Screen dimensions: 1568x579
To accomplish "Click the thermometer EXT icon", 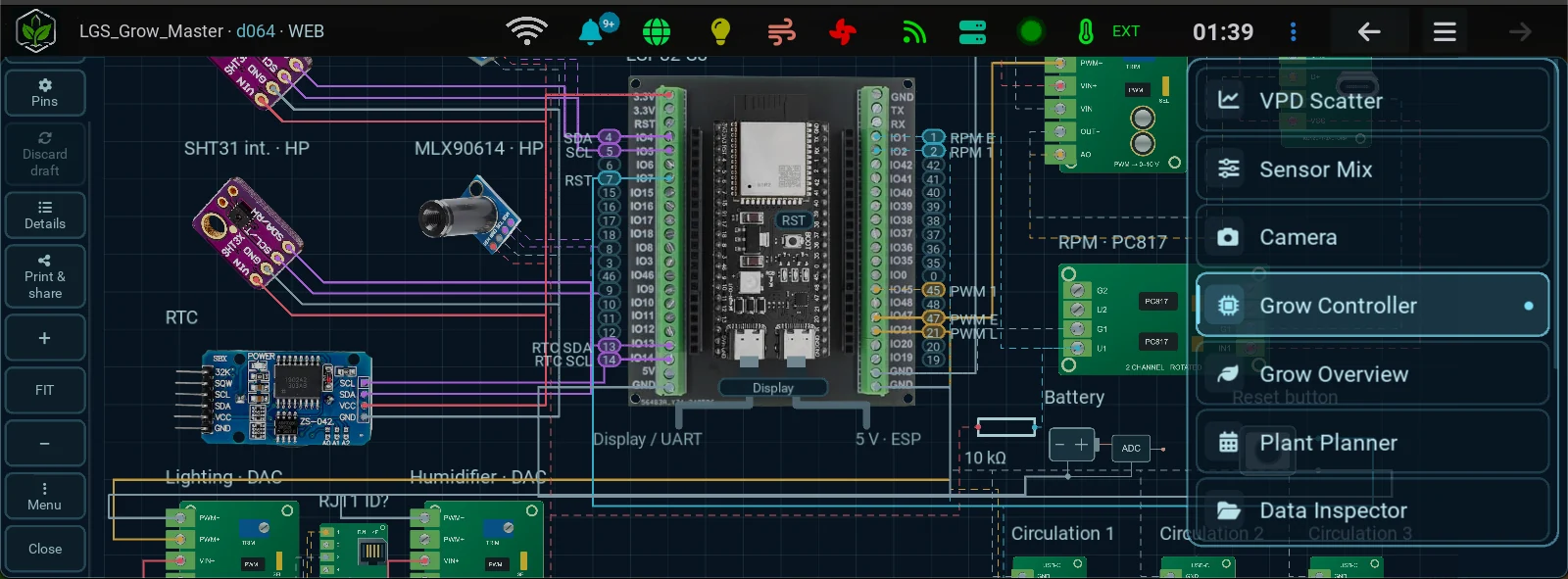I will [x=1085, y=31].
